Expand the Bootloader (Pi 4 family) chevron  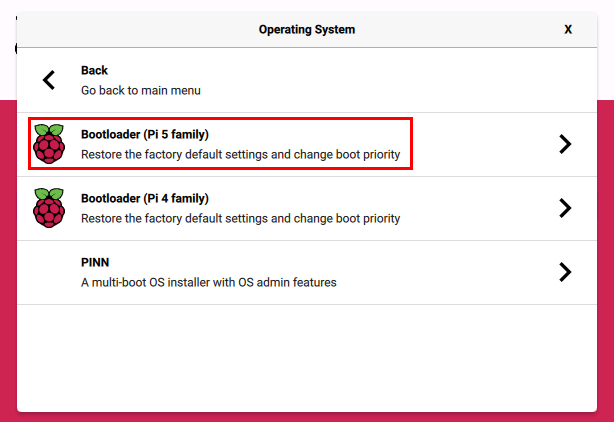tap(565, 208)
